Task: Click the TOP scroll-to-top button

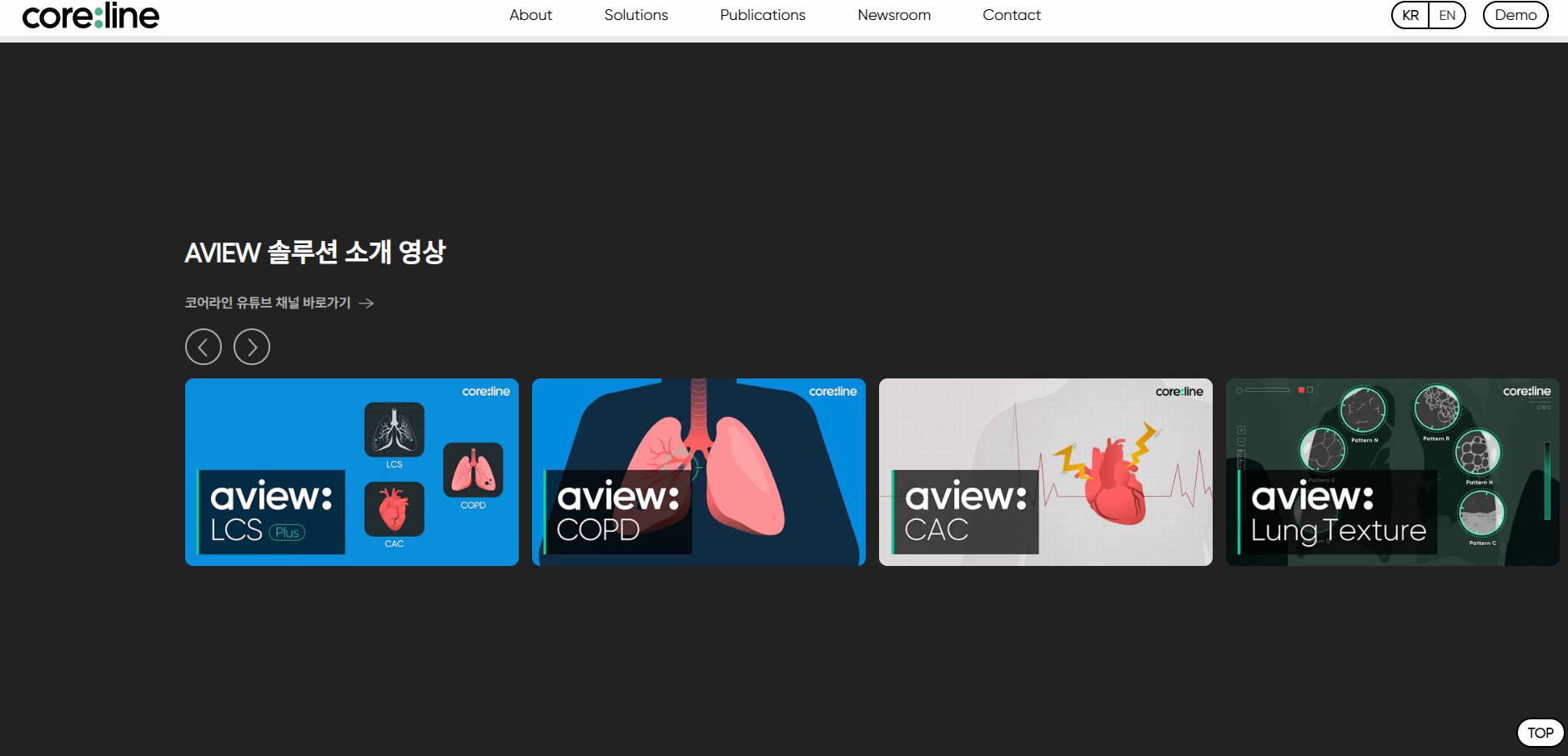Action: [x=1540, y=733]
